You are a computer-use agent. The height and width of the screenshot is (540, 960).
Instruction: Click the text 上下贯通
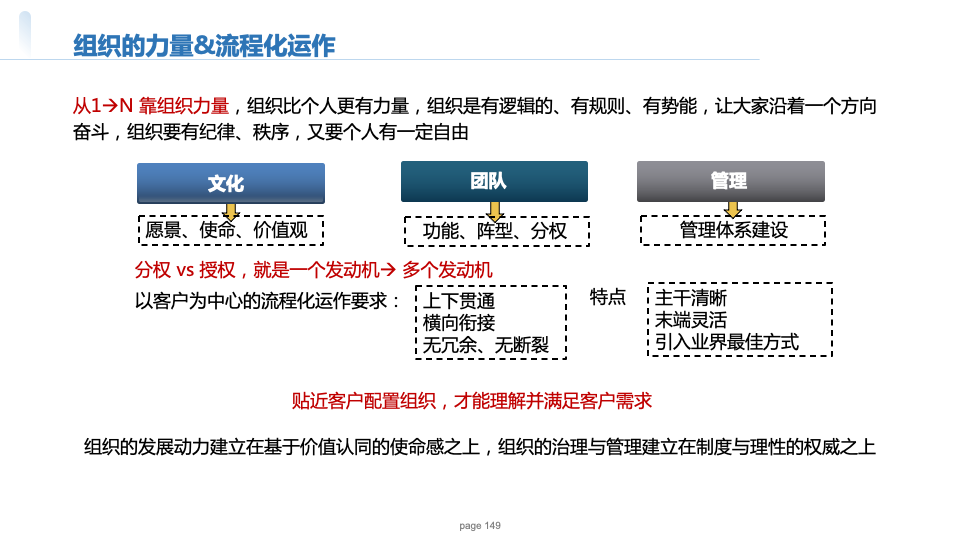[459, 301]
